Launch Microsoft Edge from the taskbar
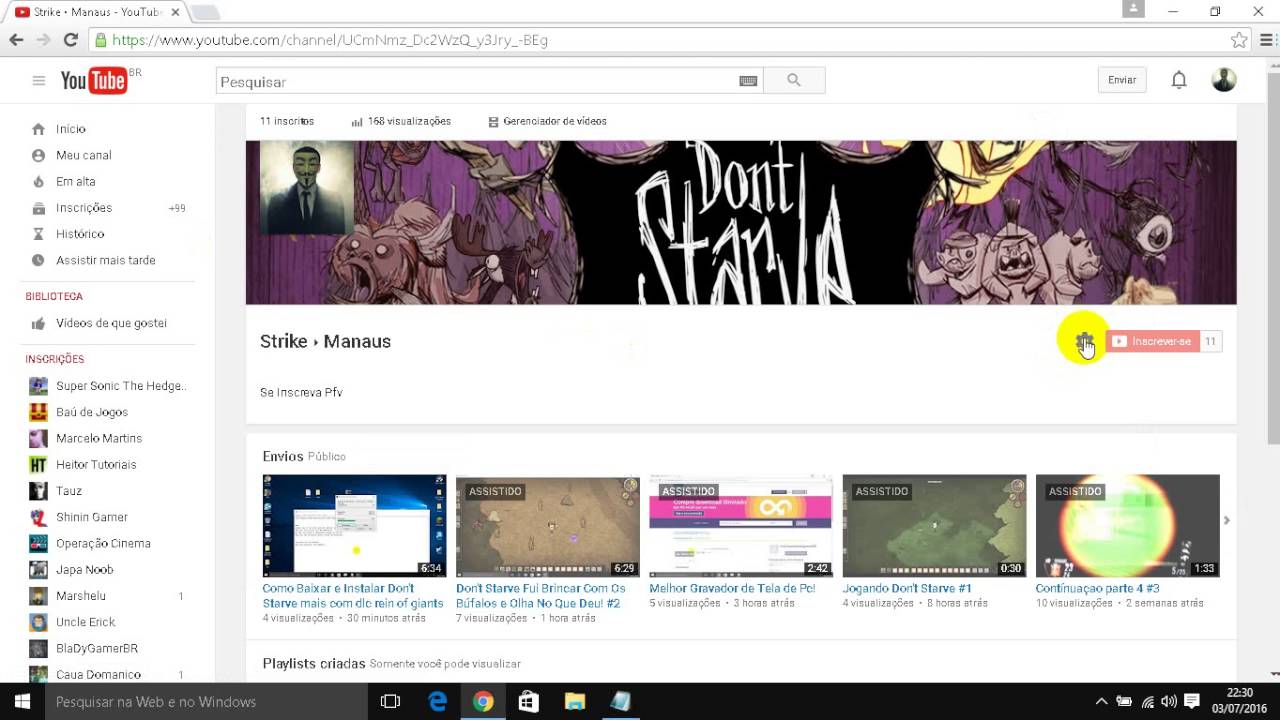This screenshot has width=1280, height=720. point(437,702)
